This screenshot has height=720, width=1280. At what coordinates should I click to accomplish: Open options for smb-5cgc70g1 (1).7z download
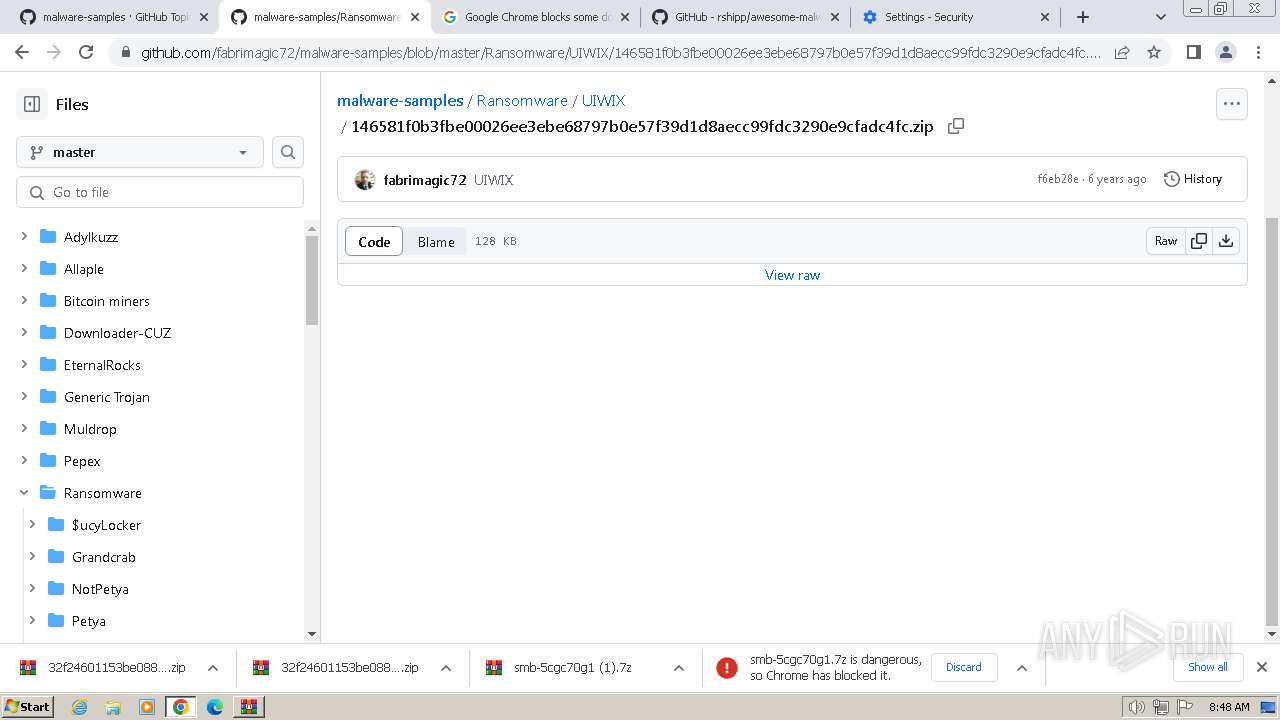point(679,668)
